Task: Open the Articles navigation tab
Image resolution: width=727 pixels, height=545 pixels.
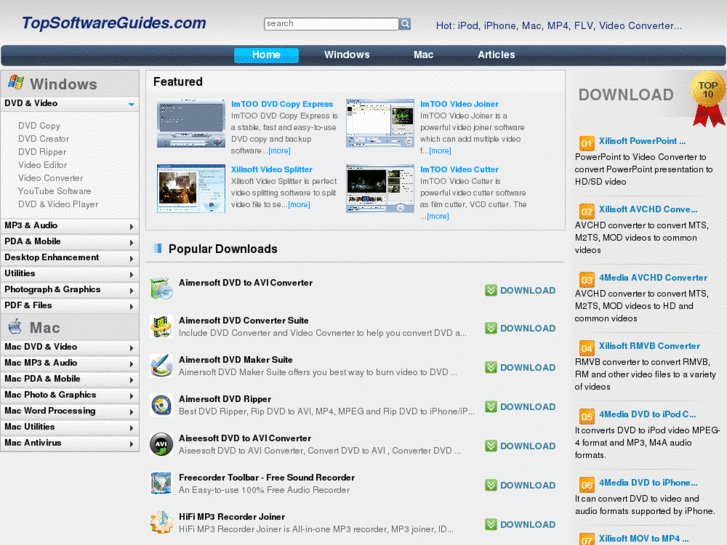Action: 496,55
